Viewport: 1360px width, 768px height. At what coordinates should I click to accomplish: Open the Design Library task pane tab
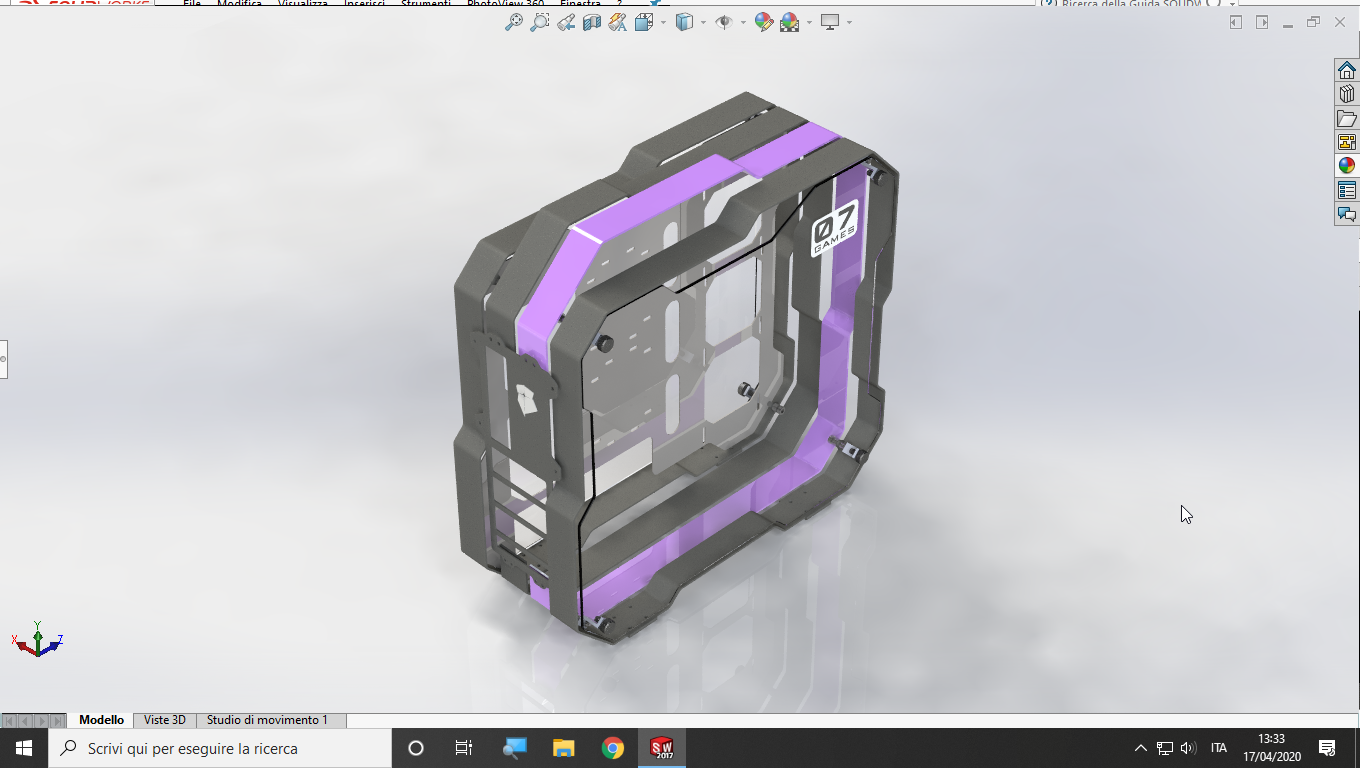[1347, 94]
